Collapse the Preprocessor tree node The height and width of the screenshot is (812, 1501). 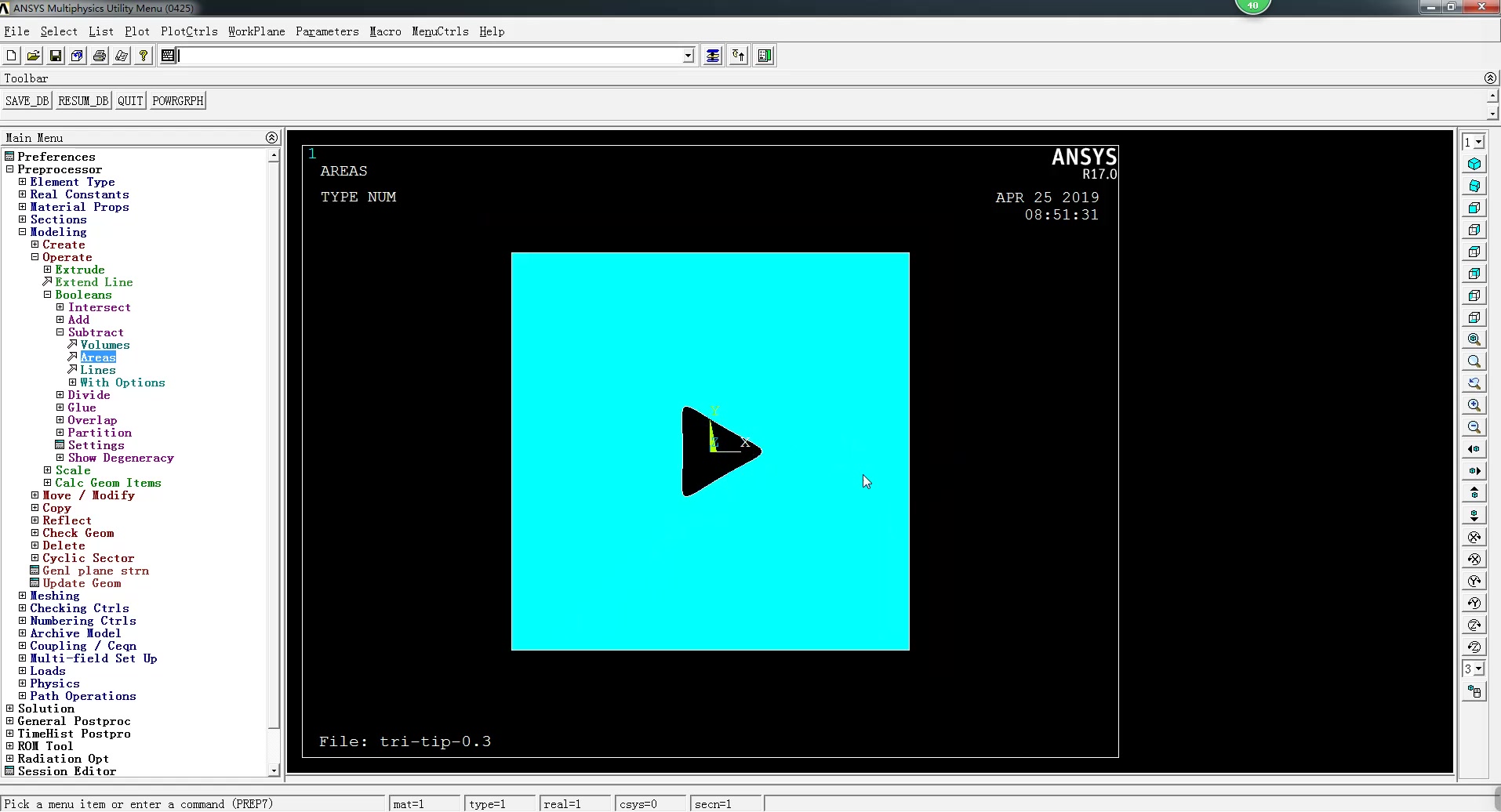9,169
